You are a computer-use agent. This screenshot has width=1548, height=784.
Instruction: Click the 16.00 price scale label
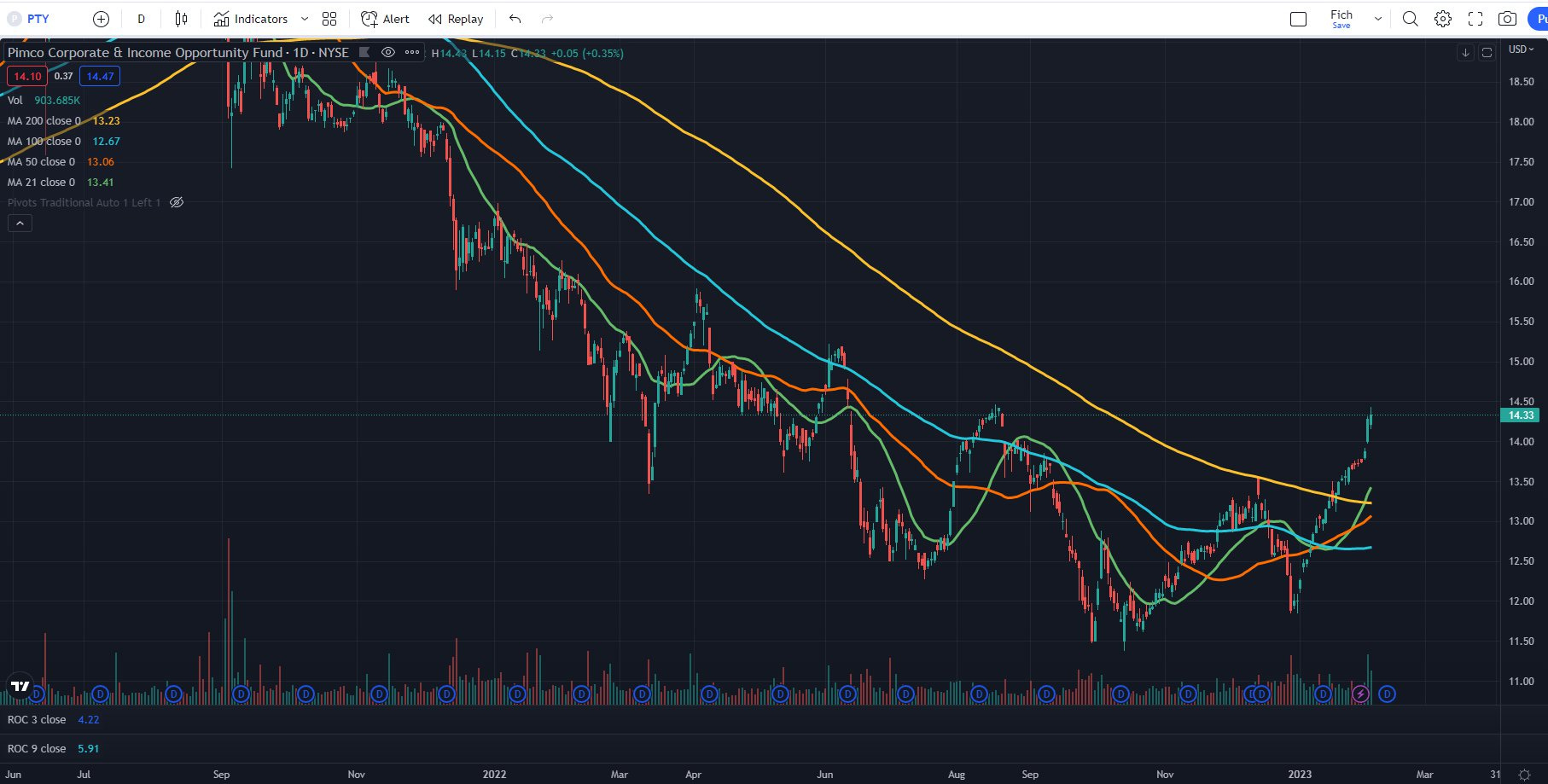1521,282
